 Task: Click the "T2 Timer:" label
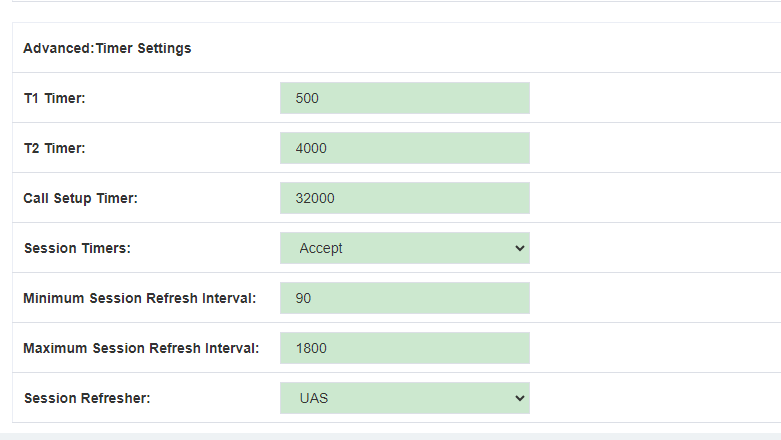(x=55, y=148)
